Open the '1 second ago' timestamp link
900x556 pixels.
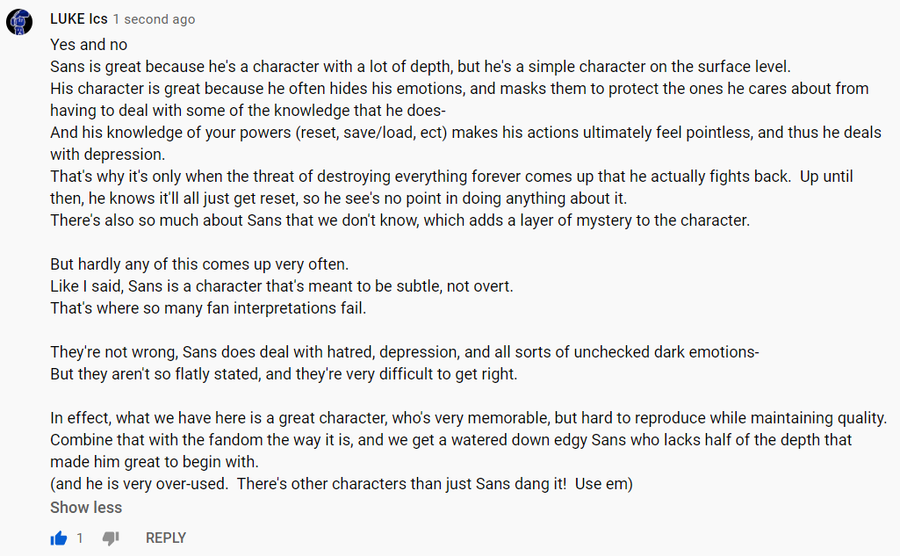coord(154,20)
